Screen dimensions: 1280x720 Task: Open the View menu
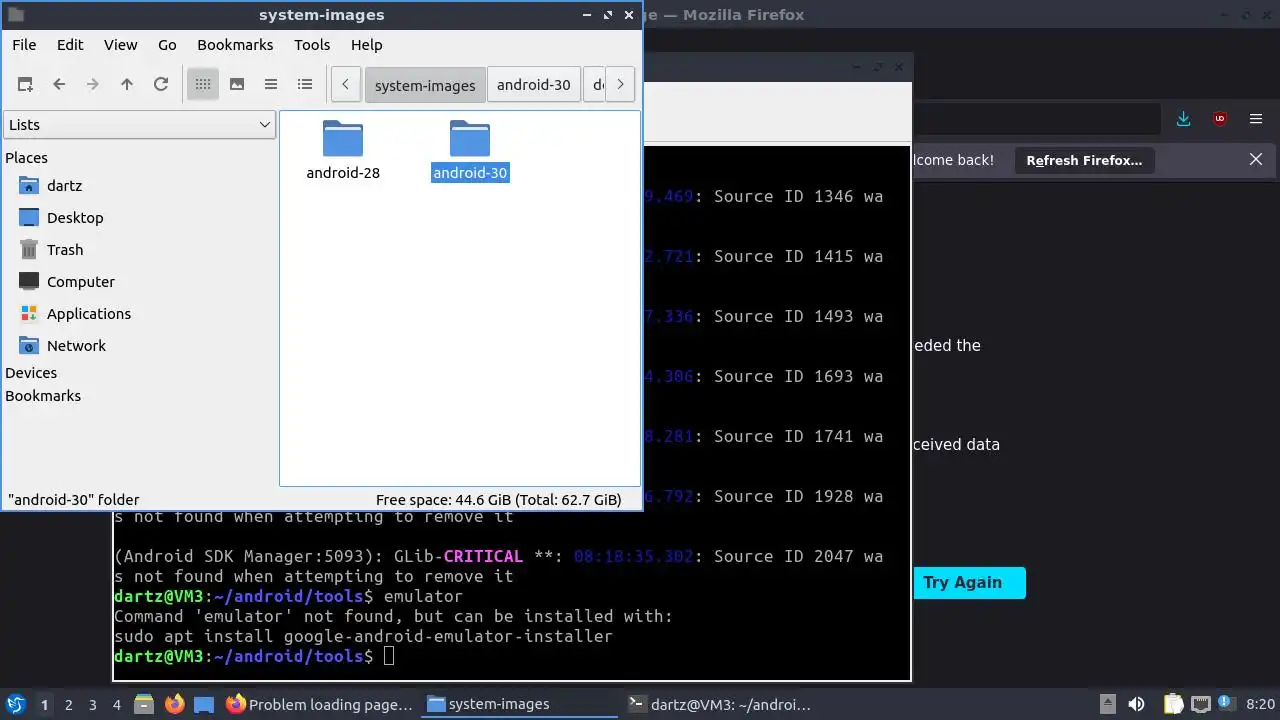pyautogui.click(x=121, y=45)
